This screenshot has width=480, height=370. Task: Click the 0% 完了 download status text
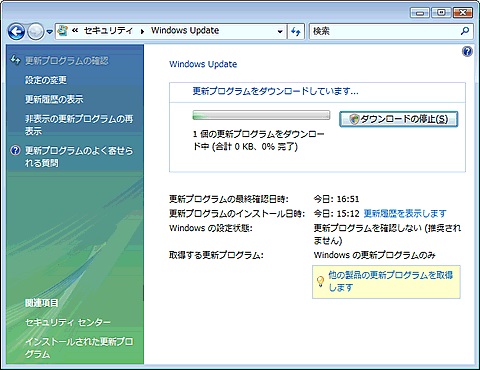click(279, 147)
